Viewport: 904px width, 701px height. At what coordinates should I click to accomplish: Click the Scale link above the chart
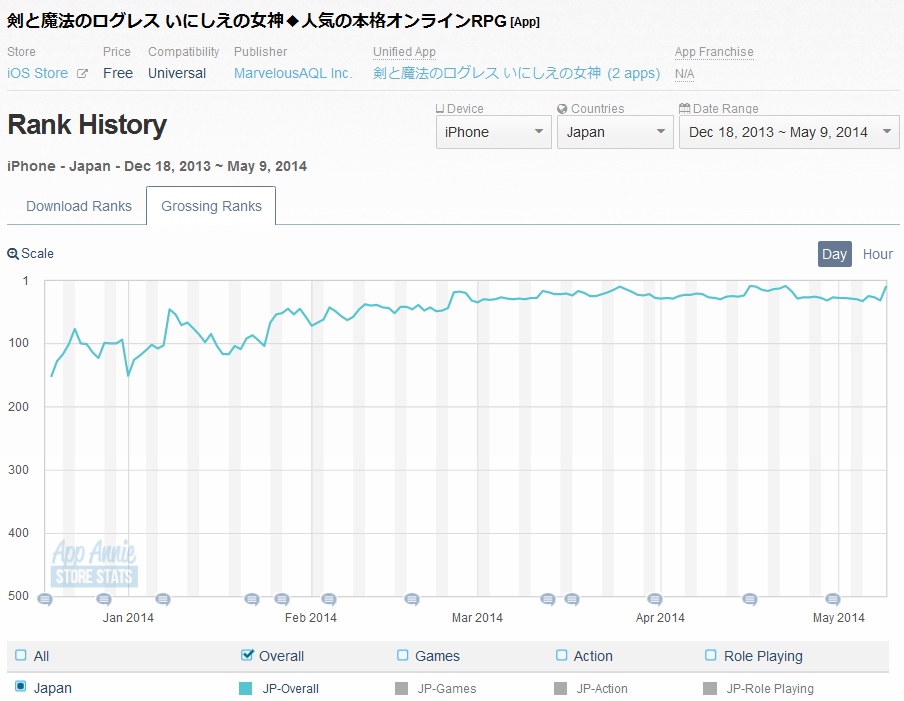point(37,254)
